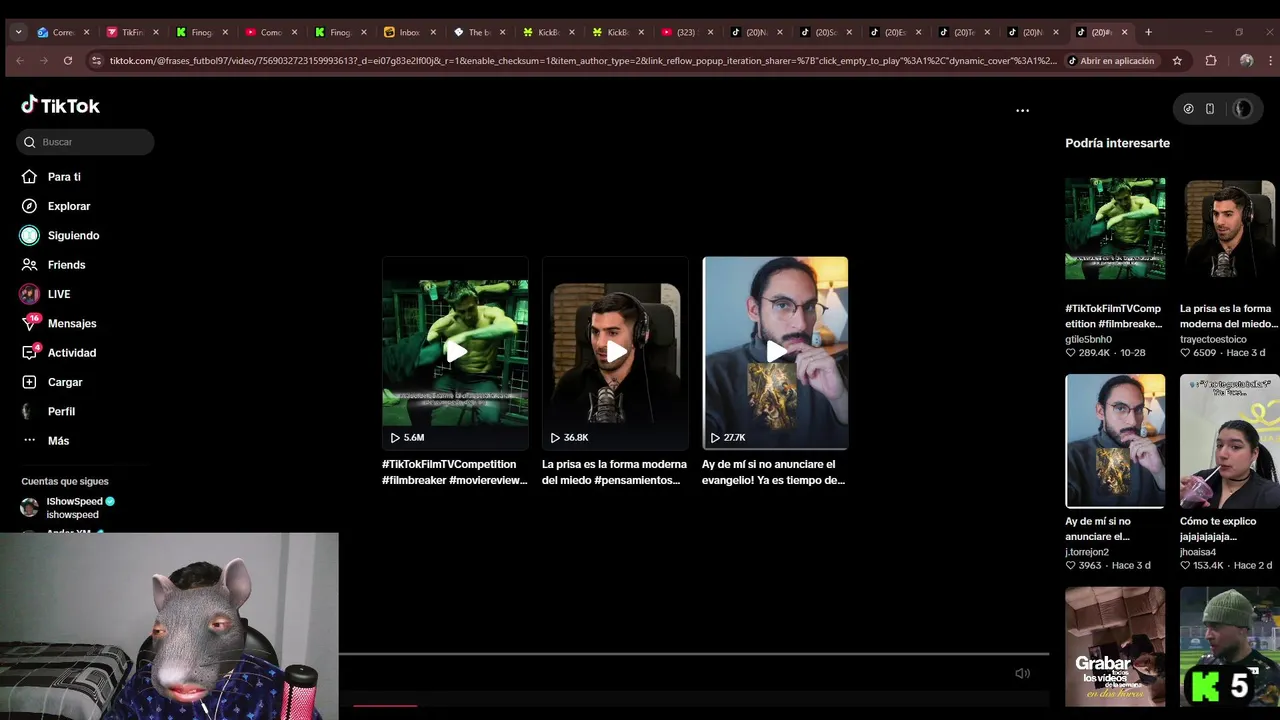The height and width of the screenshot is (720, 1280).
Task: Click the Buscar search field
Action: [x=85, y=142]
